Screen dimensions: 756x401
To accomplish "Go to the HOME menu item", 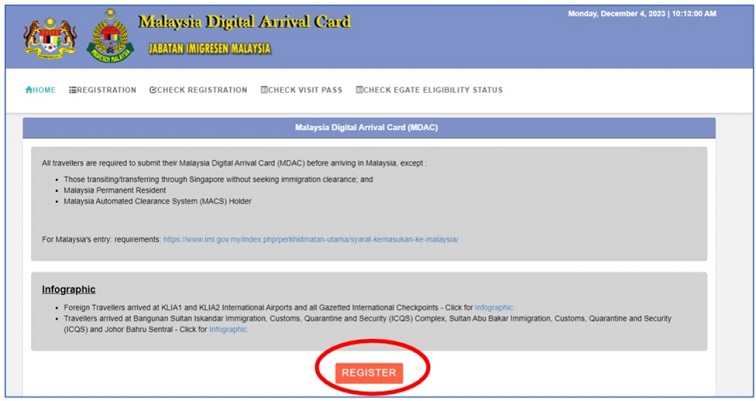I will (44, 90).
